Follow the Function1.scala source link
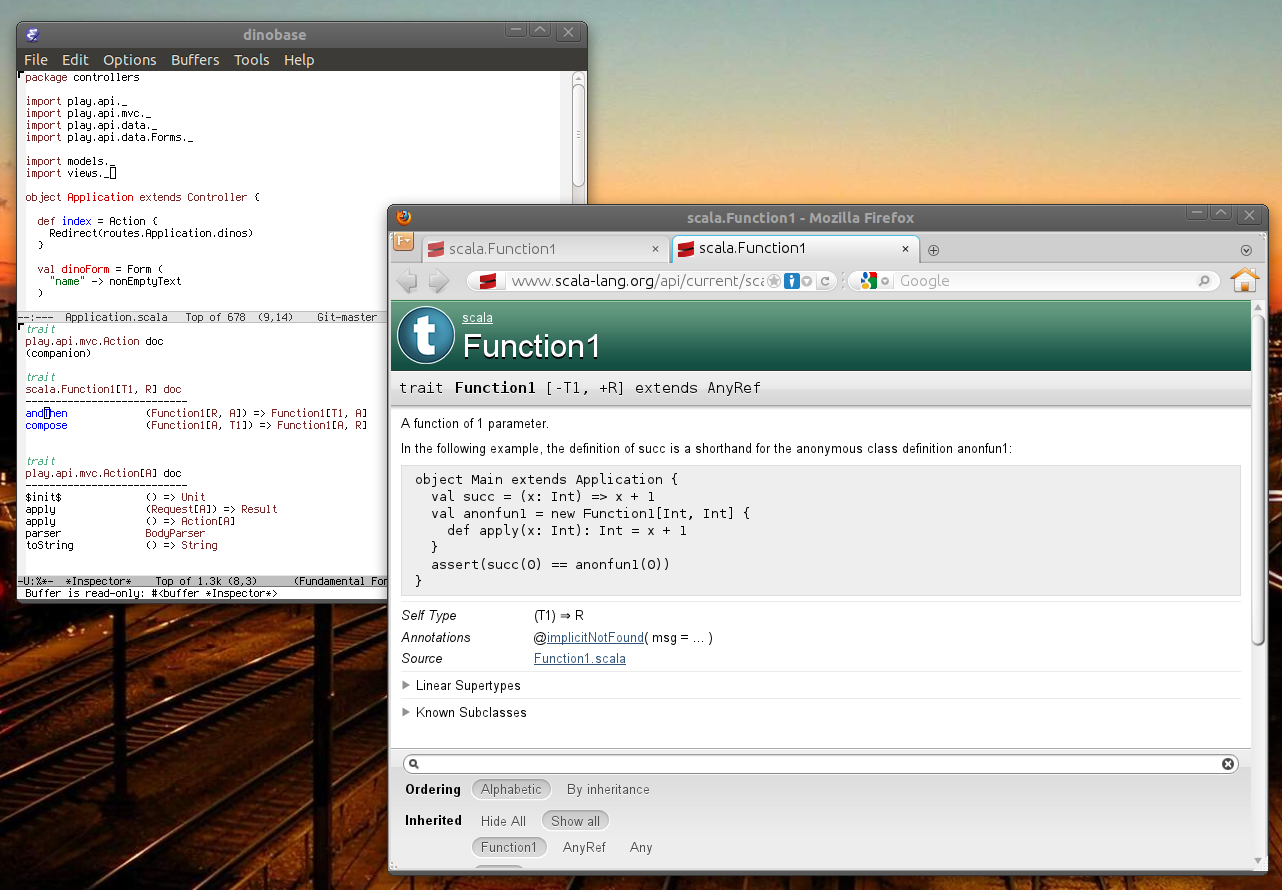This screenshot has width=1282, height=890. point(579,658)
